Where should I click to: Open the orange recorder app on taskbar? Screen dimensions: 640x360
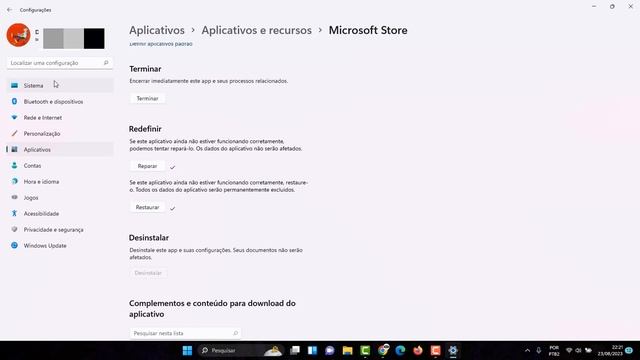(x=436, y=351)
